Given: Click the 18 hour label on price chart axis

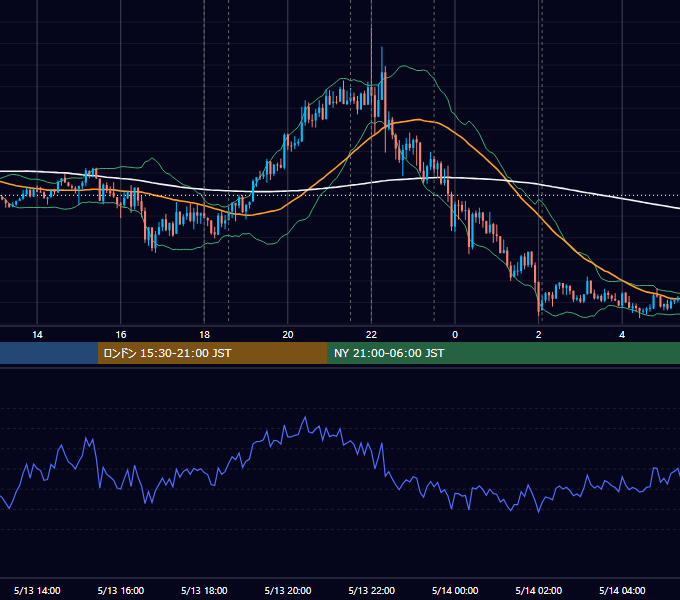Looking at the screenshot, I should tap(204, 335).
